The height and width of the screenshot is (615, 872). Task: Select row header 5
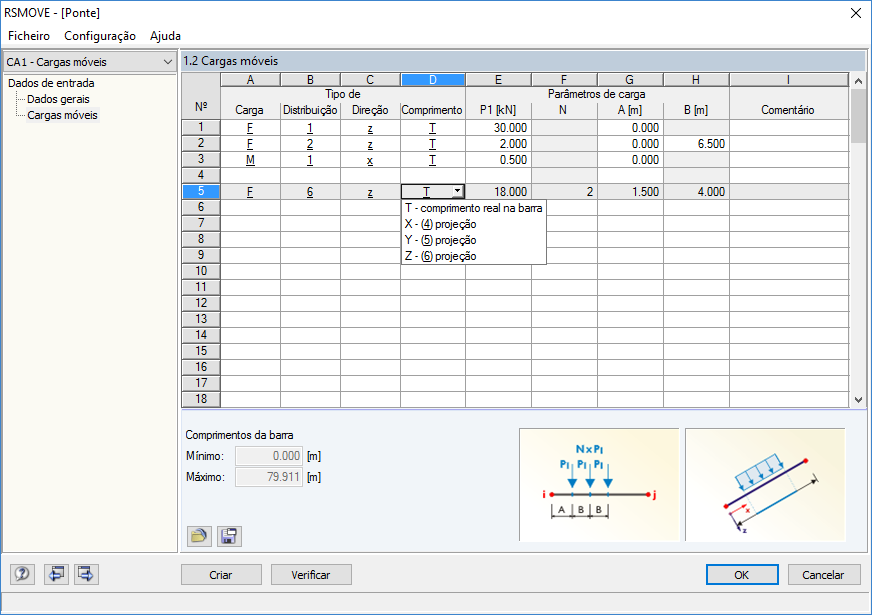click(x=201, y=191)
